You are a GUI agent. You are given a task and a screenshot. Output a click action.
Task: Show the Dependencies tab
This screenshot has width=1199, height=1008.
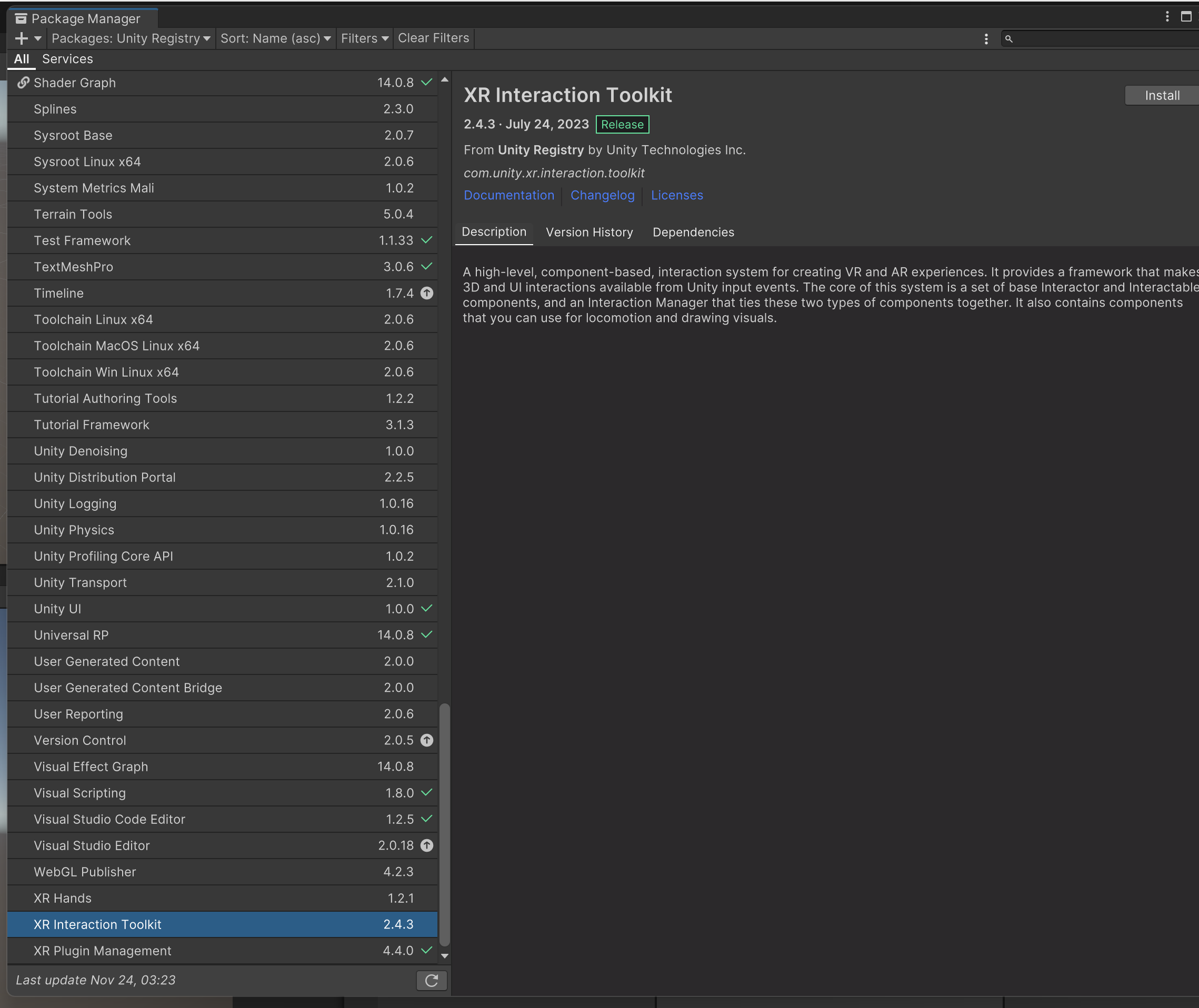[693, 232]
